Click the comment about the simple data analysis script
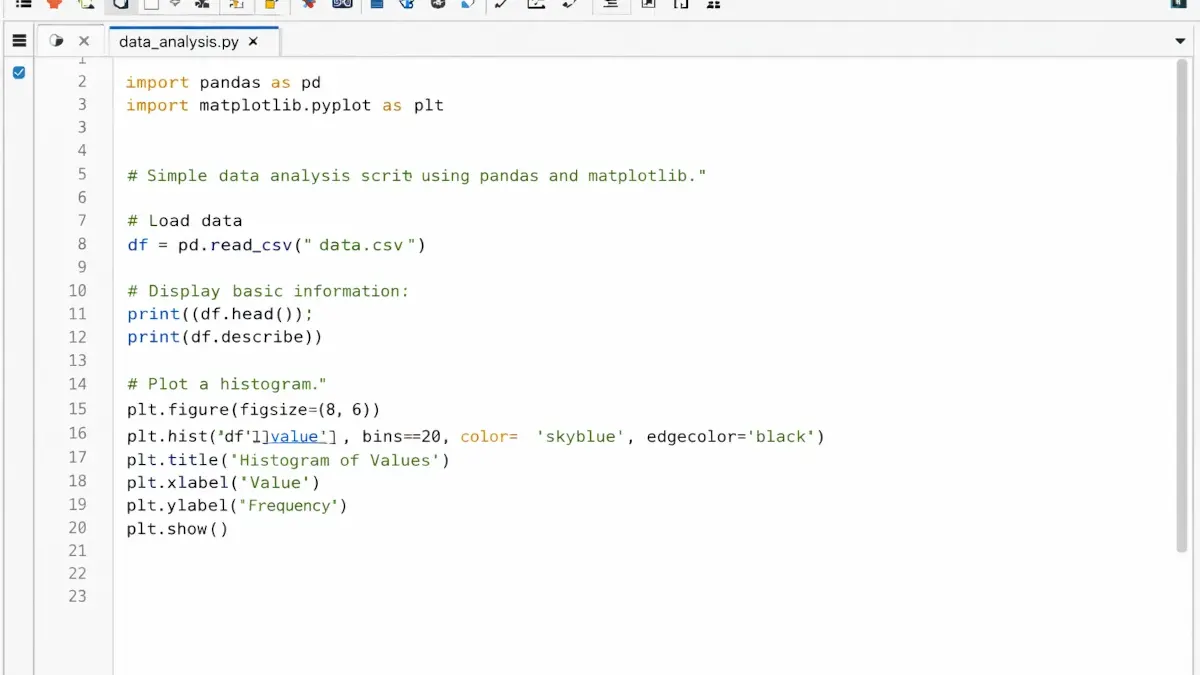1200x675 pixels. [417, 175]
